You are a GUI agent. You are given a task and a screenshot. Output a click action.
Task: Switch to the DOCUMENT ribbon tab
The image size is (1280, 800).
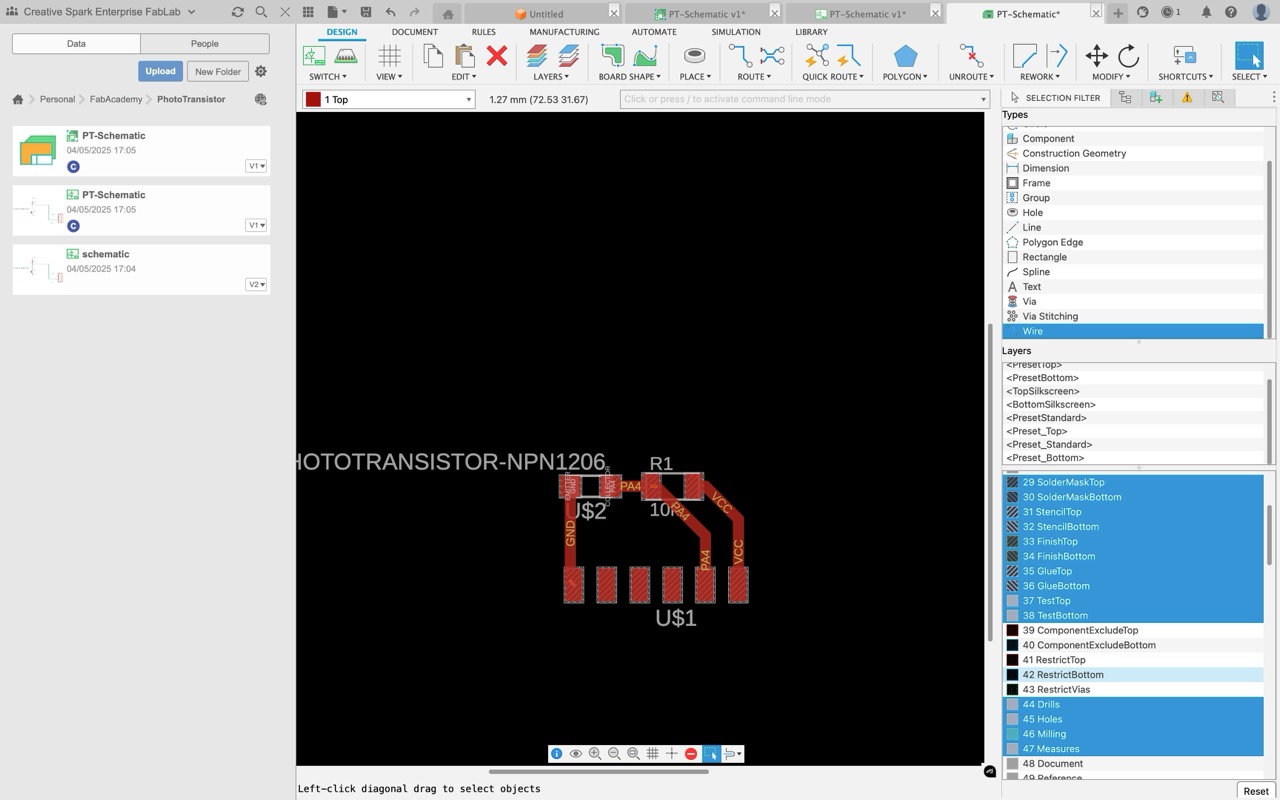pos(414,32)
